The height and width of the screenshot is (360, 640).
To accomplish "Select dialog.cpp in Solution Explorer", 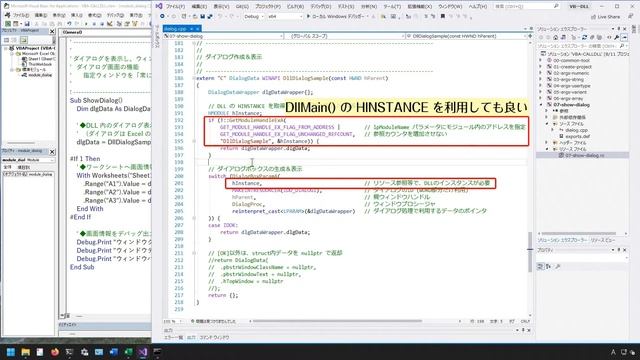I will (576, 130).
